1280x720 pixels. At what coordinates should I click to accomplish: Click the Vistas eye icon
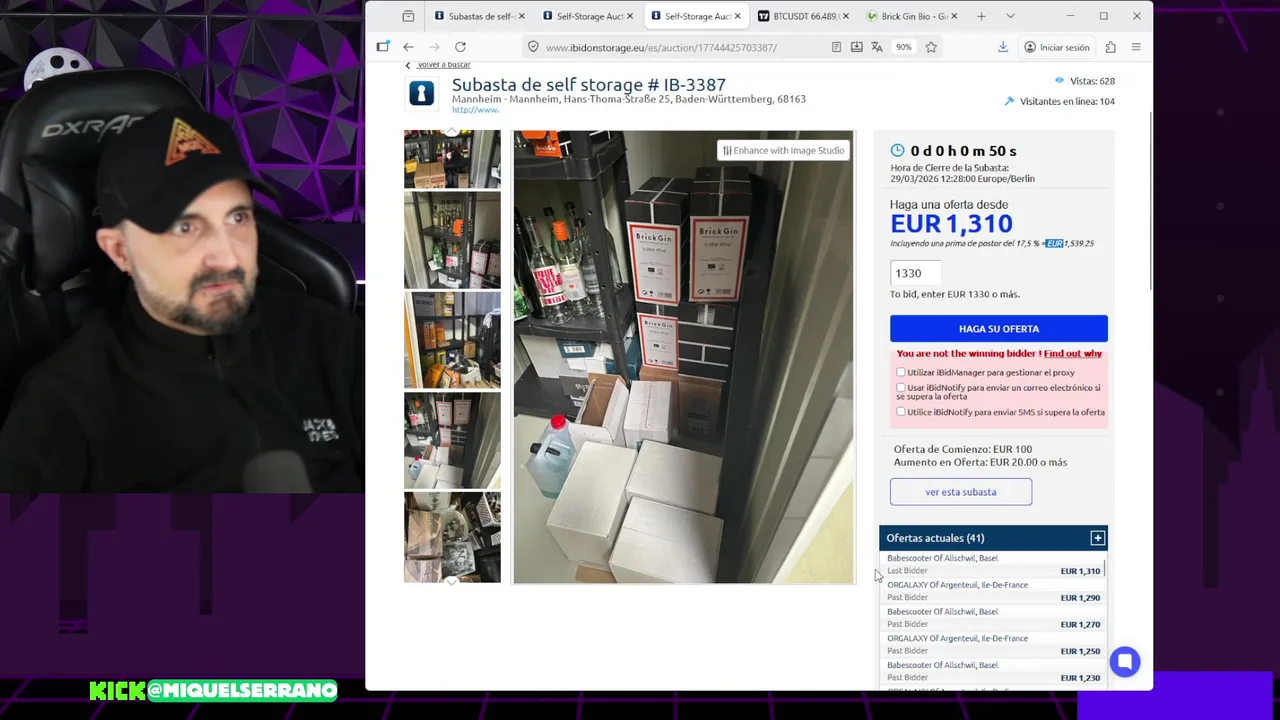pos(1059,81)
